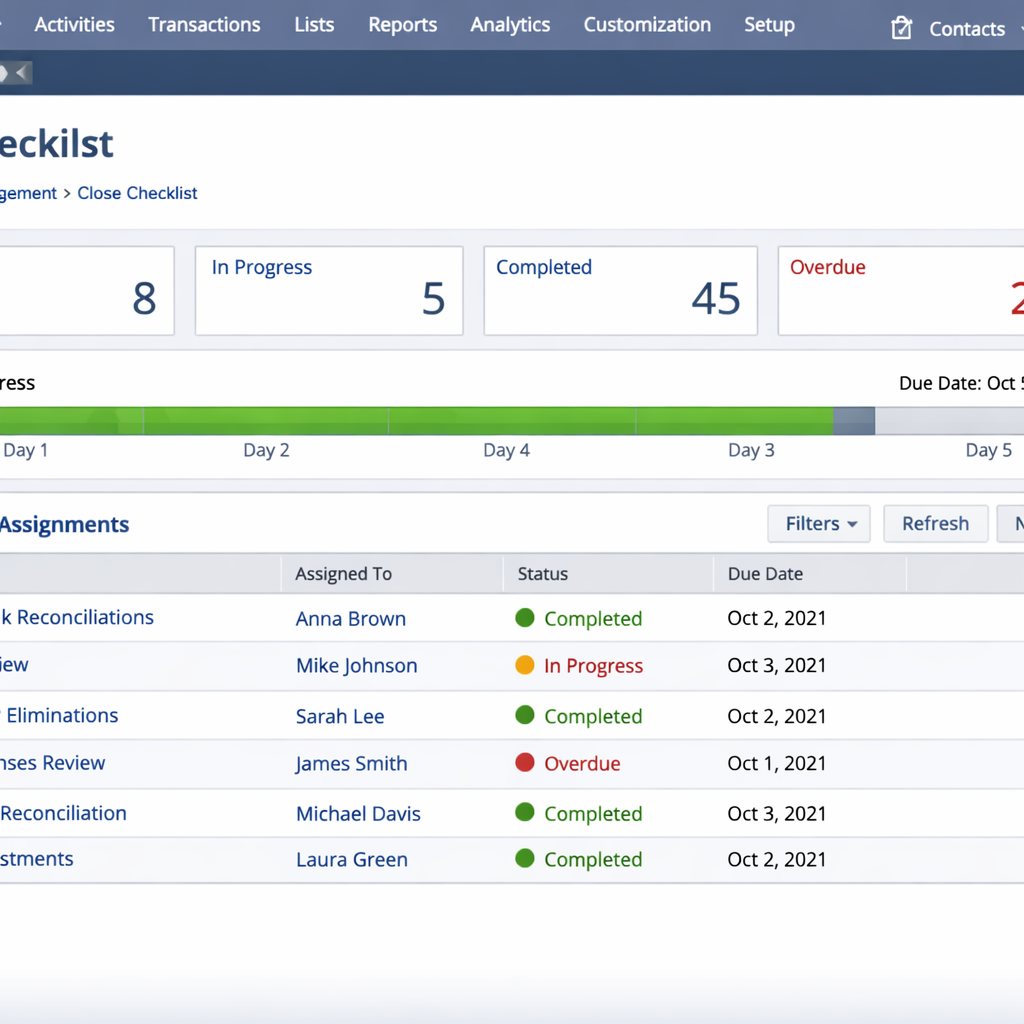Click the green status dot for Michael Davis
This screenshot has width=1024, height=1024.
point(525,813)
